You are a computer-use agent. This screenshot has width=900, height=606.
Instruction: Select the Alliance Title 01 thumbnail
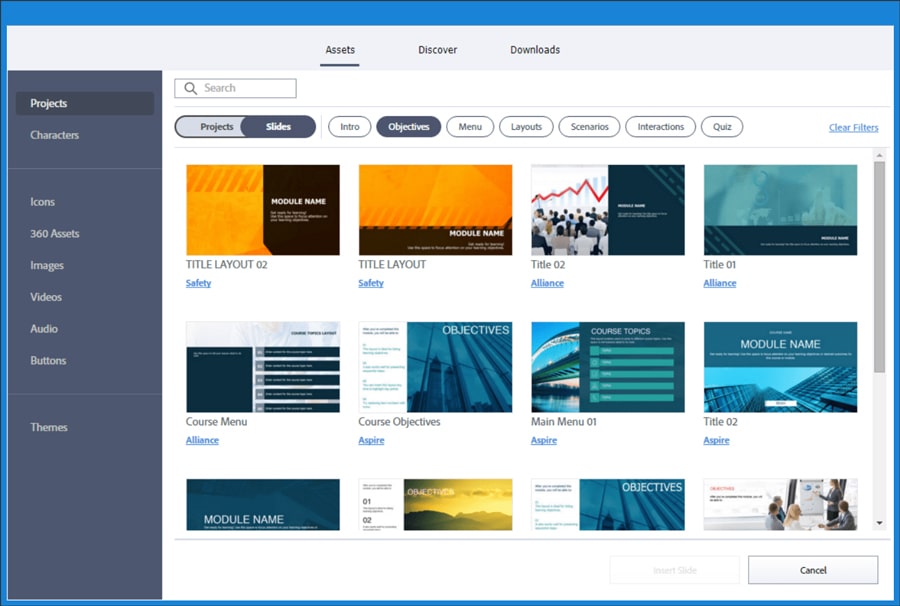pos(781,210)
